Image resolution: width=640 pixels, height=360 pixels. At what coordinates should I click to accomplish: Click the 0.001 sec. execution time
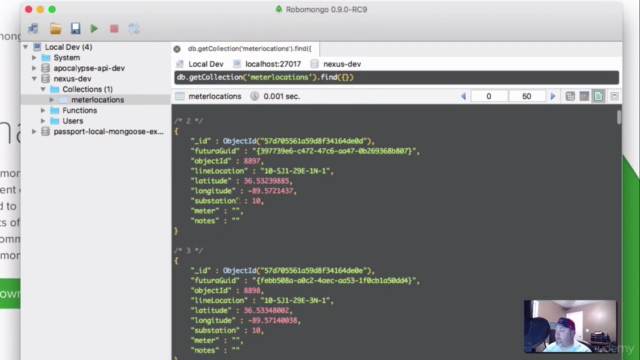[x=282, y=96]
